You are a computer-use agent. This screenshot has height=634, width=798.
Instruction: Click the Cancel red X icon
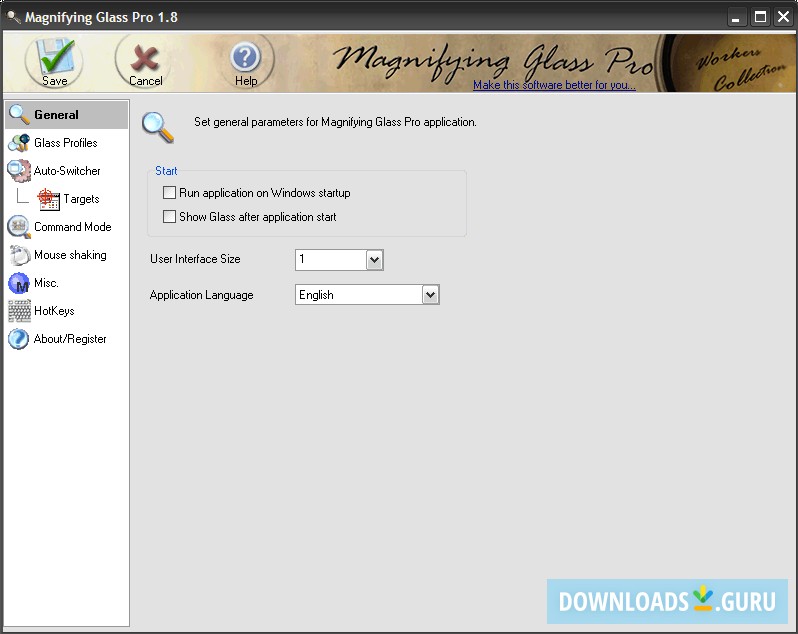tap(145, 57)
